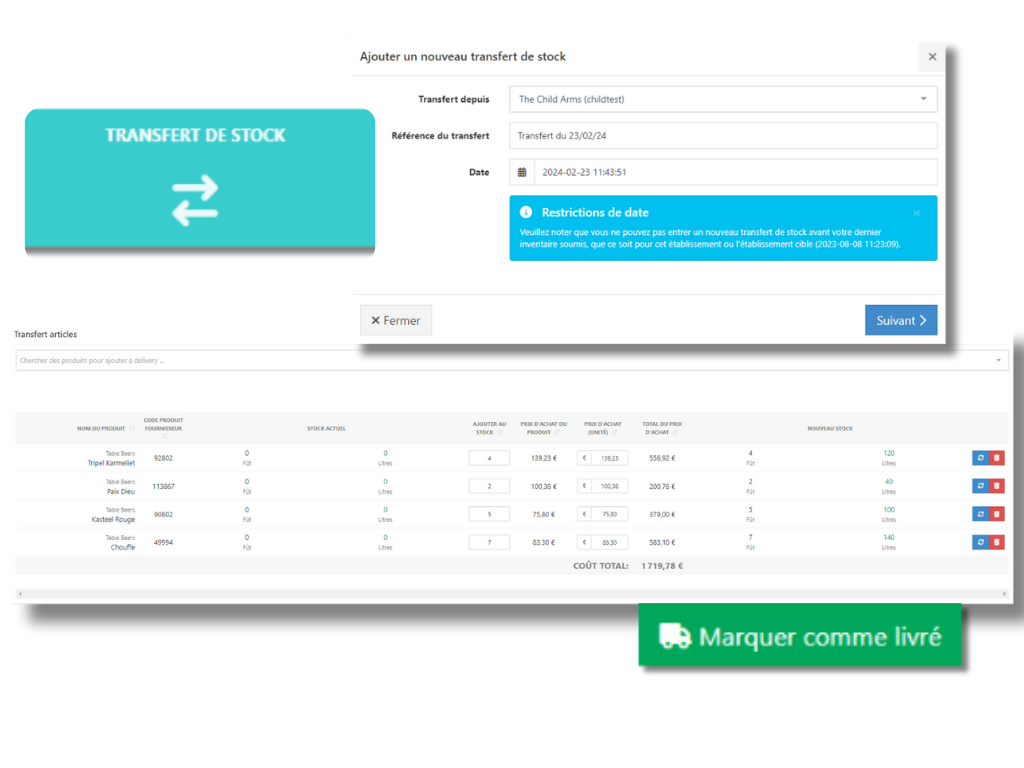This screenshot has width=1024, height=768.
Task: Refresh the Tripel Karmeliet row
Action: coord(980,458)
